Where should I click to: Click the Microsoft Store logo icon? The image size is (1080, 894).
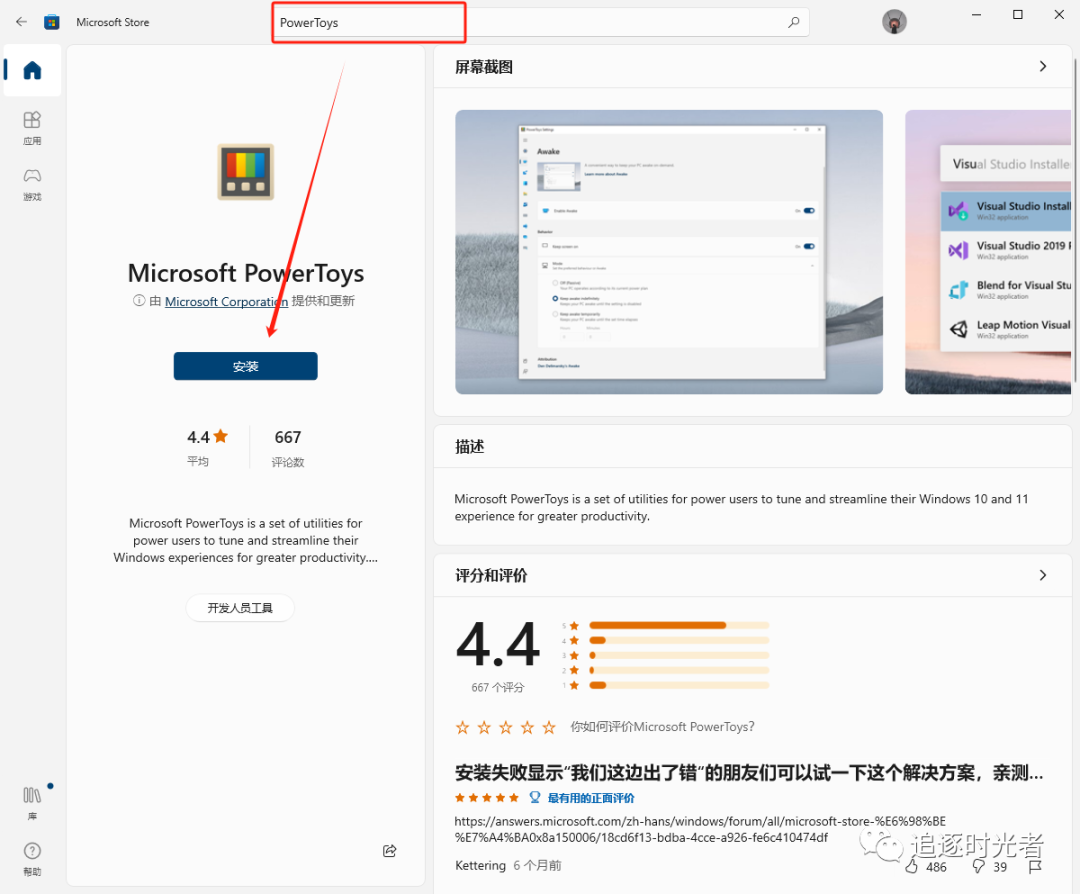click(51, 21)
